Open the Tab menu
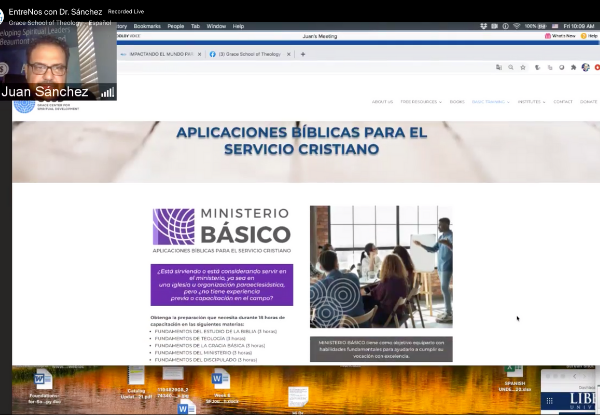 tap(195, 26)
